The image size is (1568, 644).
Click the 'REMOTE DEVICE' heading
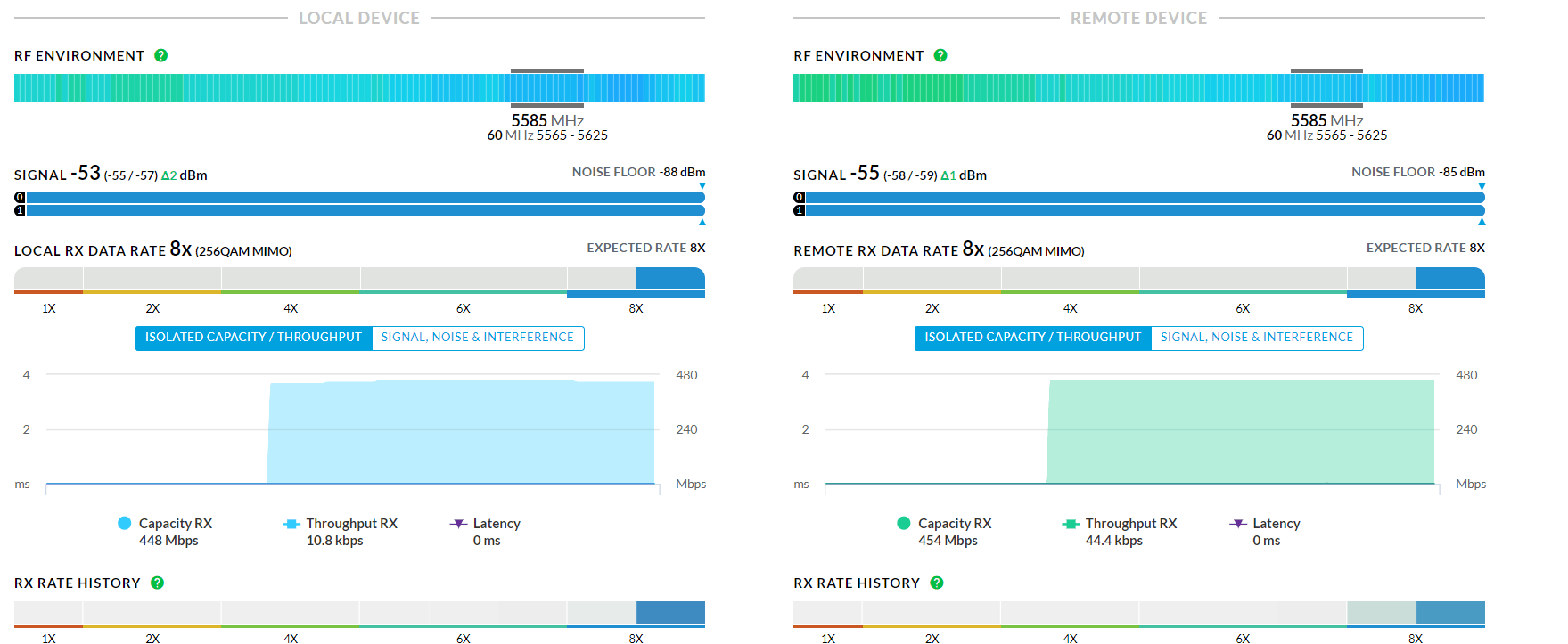coord(1139,18)
